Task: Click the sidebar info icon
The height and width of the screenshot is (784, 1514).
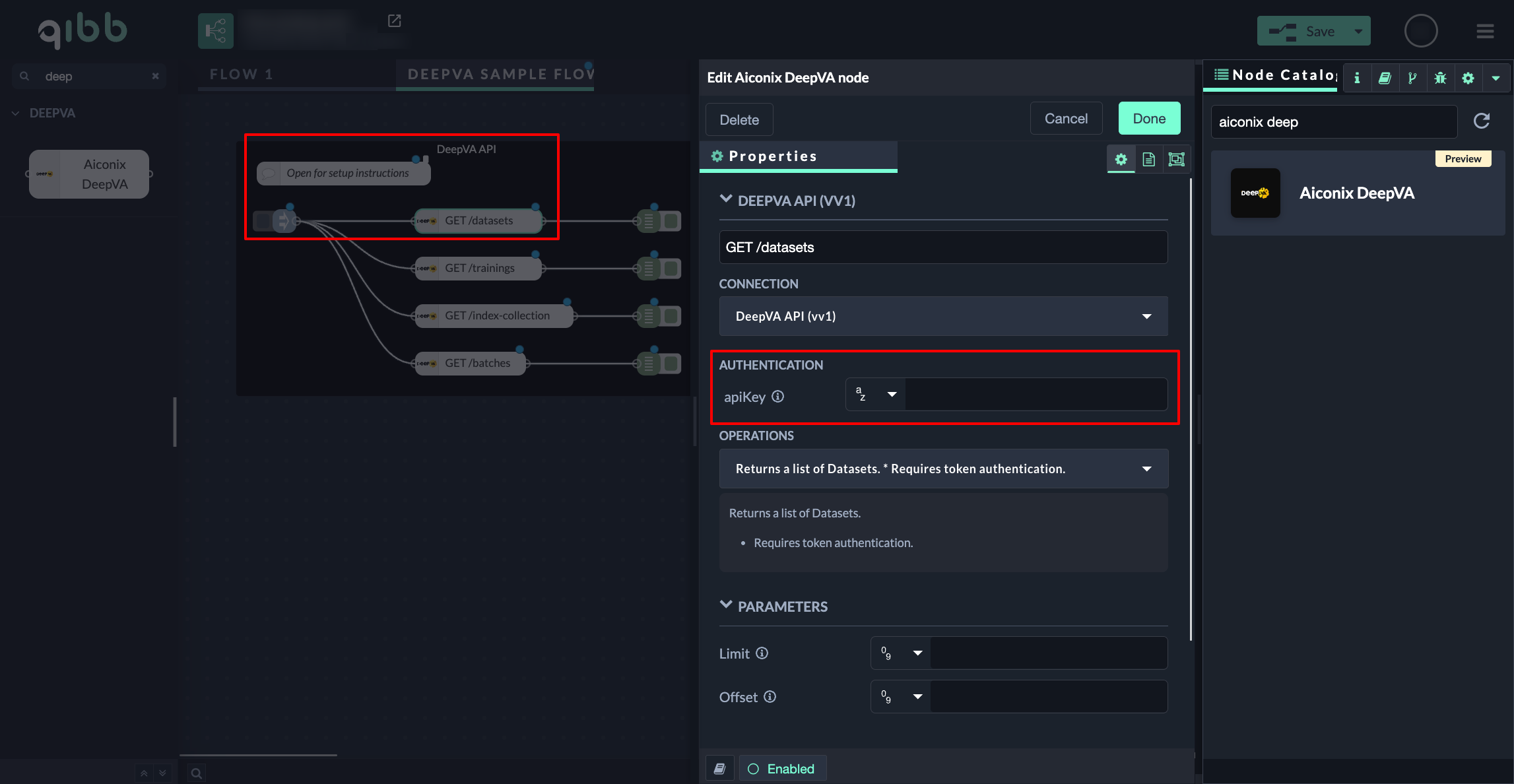Action: click(1357, 78)
